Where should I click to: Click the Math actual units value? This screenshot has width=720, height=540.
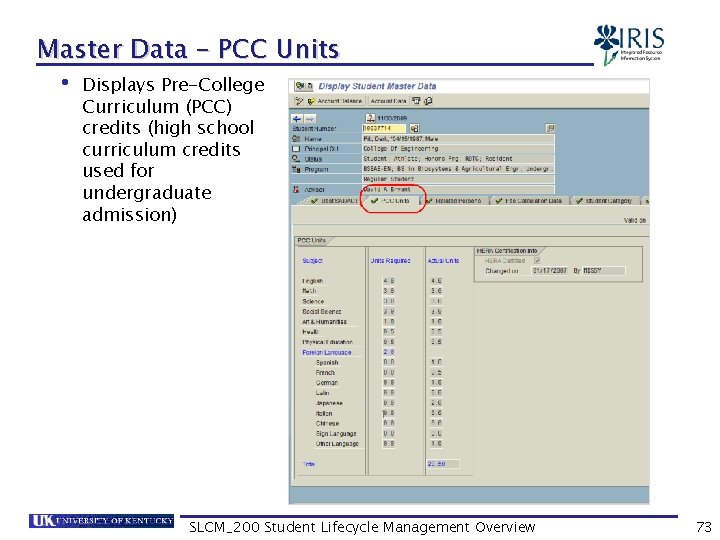[436, 291]
